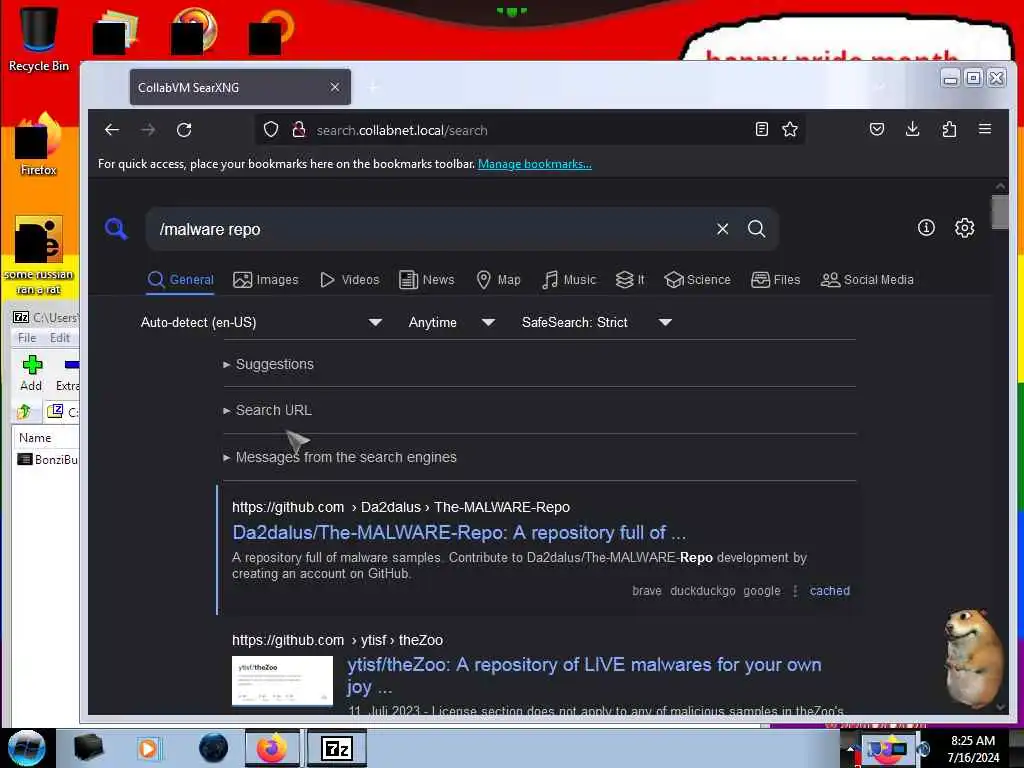Expand the Suggestions section
Viewport: 1024px width, 768px height.
click(x=268, y=364)
